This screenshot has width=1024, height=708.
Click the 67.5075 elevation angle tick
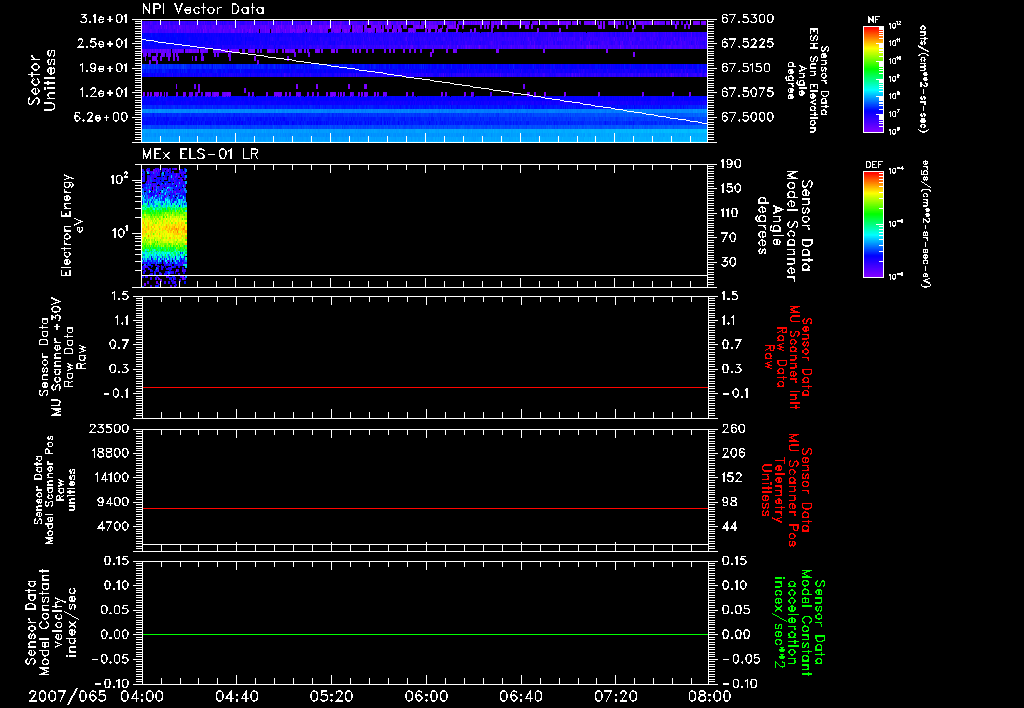(x=748, y=93)
